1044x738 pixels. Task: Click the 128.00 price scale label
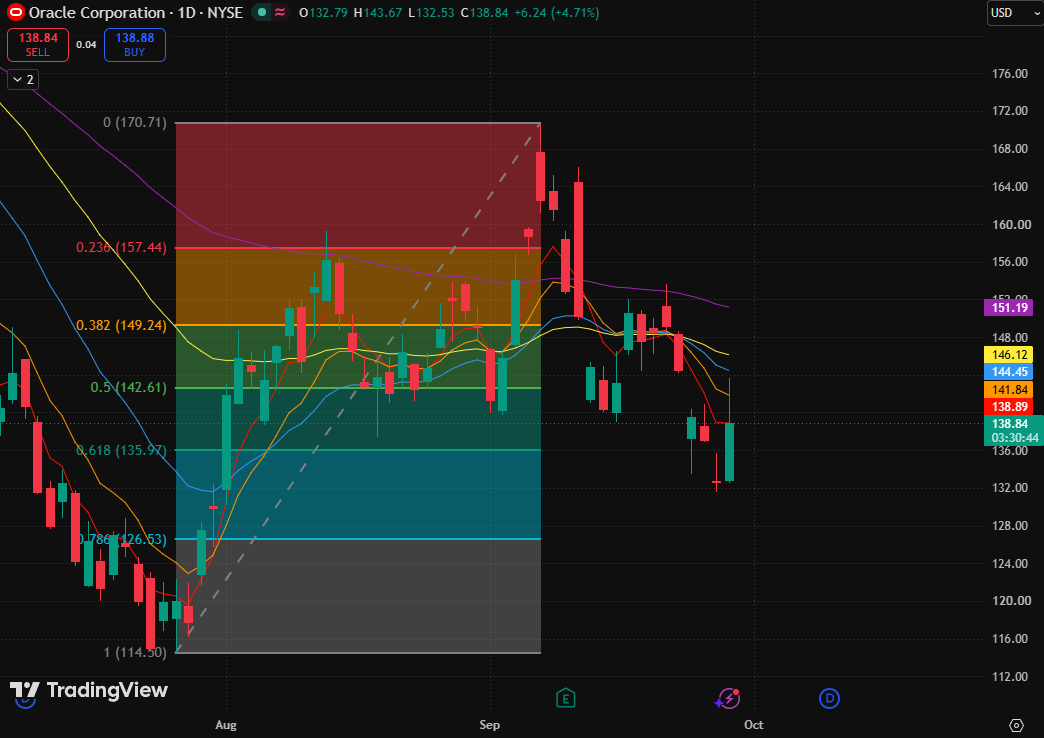click(x=1009, y=526)
